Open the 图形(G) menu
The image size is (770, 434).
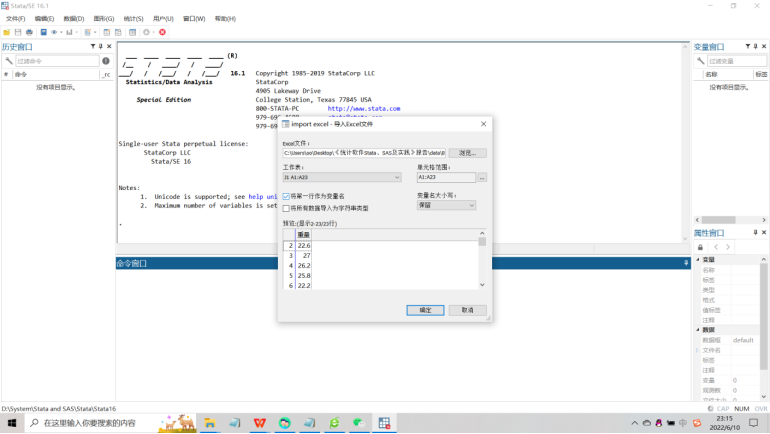pyautogui.click(x=104, y=19)
